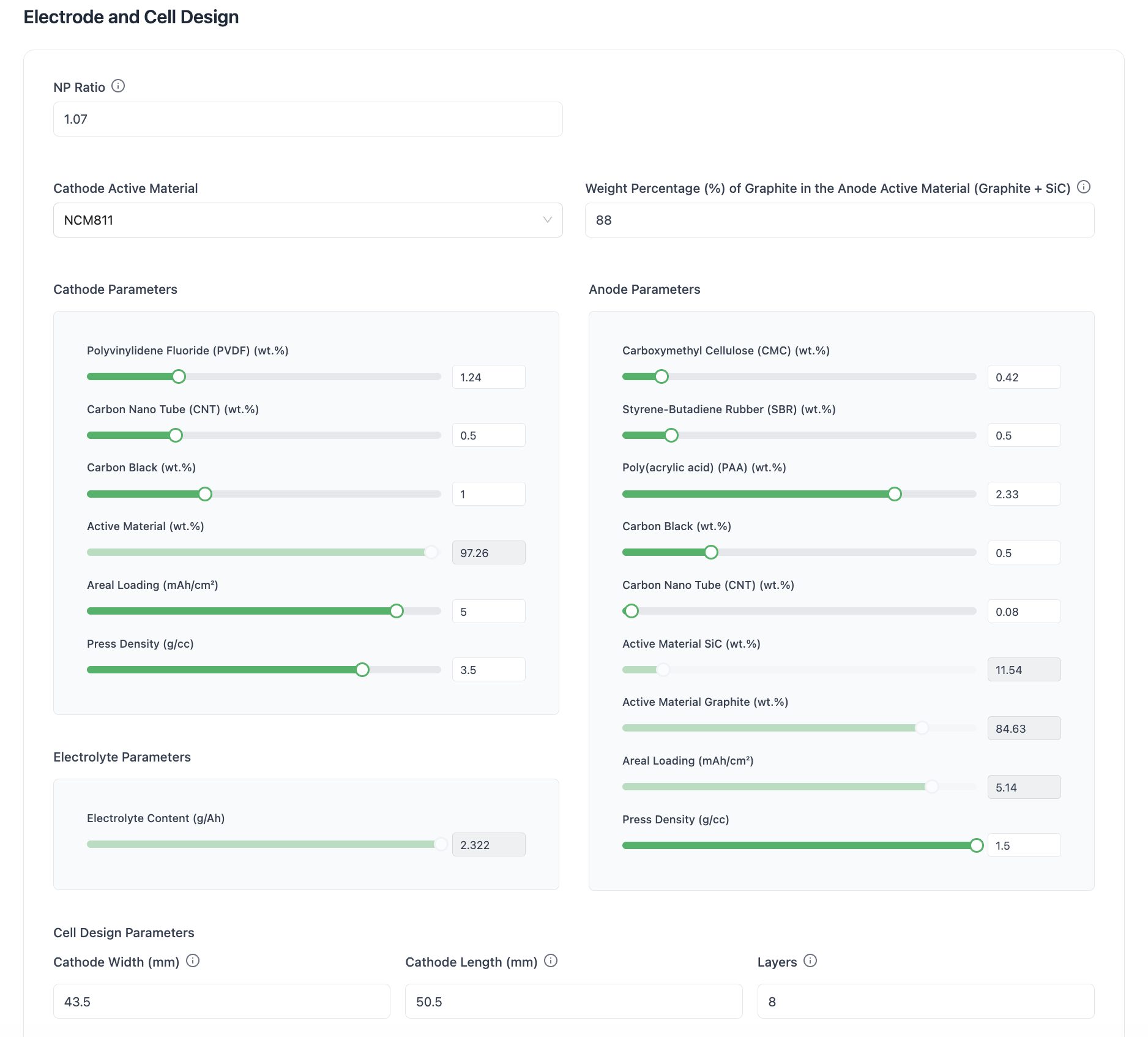1148x1037 pixels.
Task: Click the Graphite weight percentage input field
Action: click(x=840, y=220)
